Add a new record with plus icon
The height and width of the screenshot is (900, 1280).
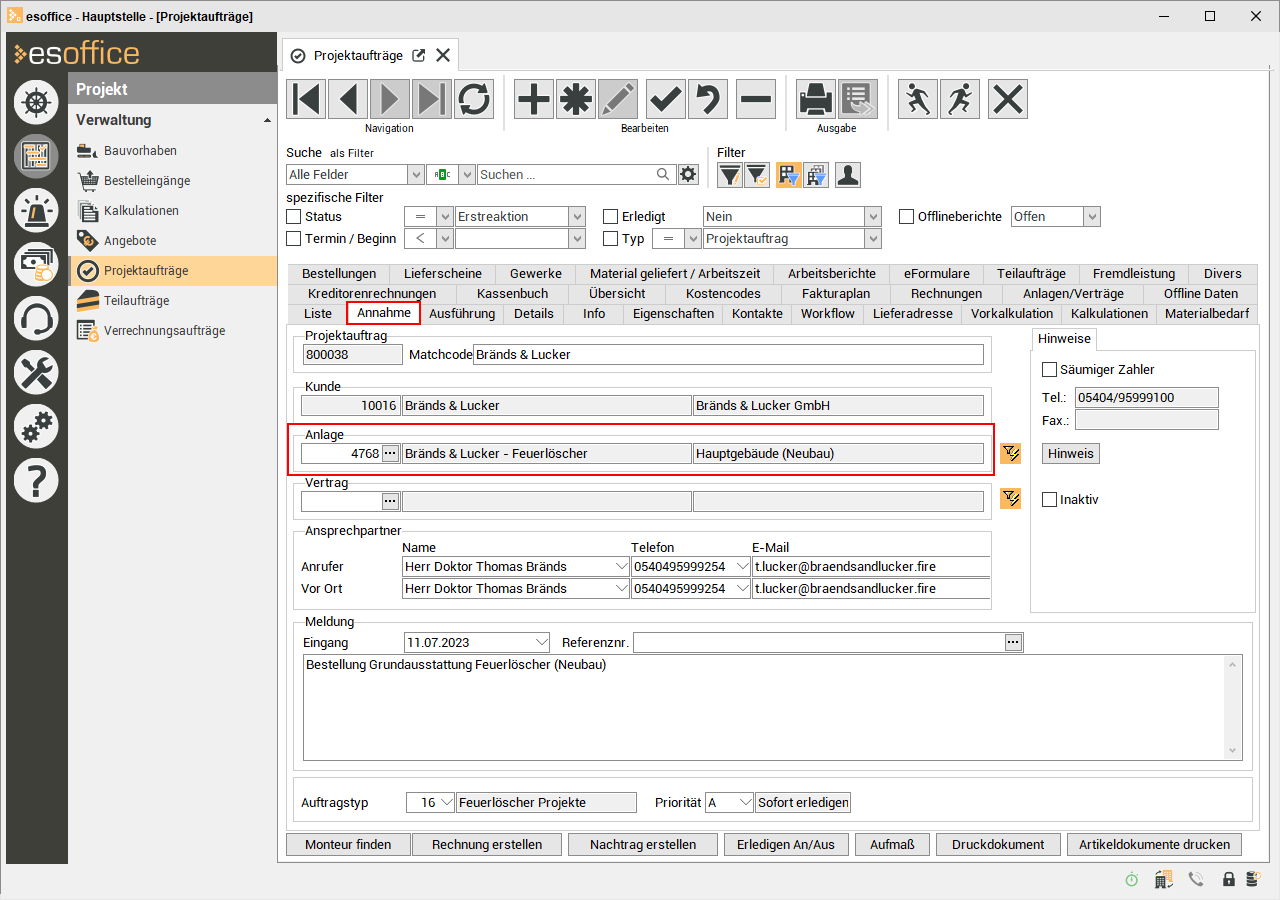[x=534, y=99]
